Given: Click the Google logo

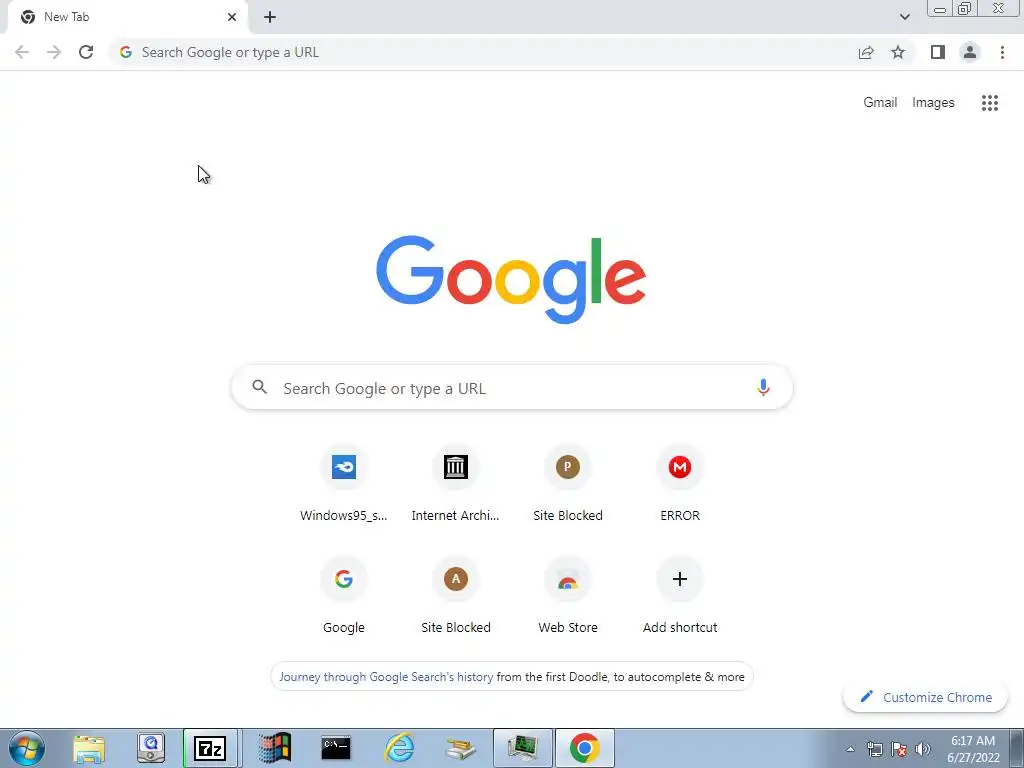Looking at the screenshot, I should click(511, 279).
